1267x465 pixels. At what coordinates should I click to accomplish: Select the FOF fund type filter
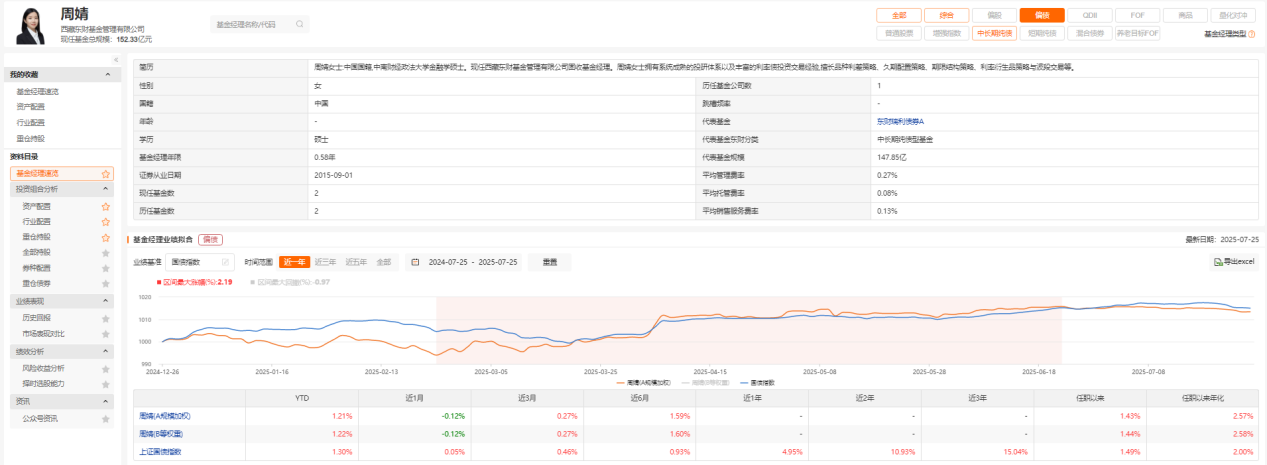click(1138, 15)
